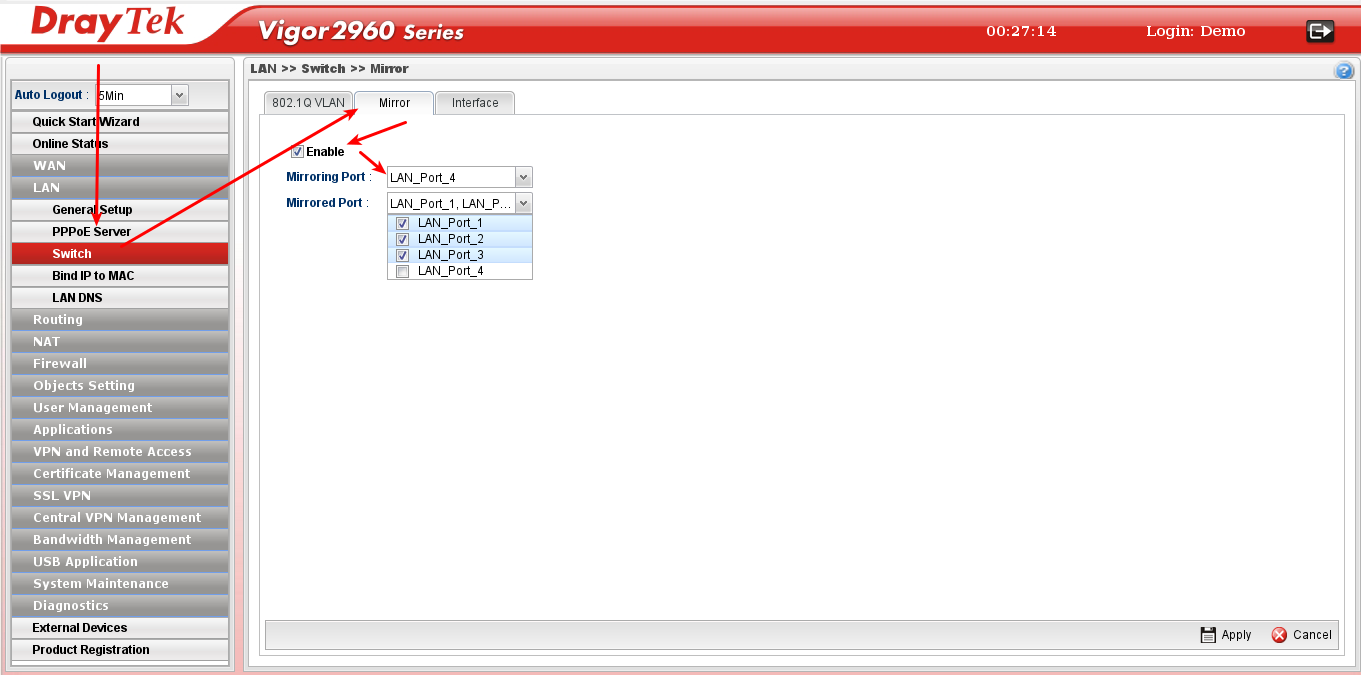This screenshot has width=1361, height=675.
Task: Uncheck the Enable mirror checkbox
Action: (x=298, y=152)
